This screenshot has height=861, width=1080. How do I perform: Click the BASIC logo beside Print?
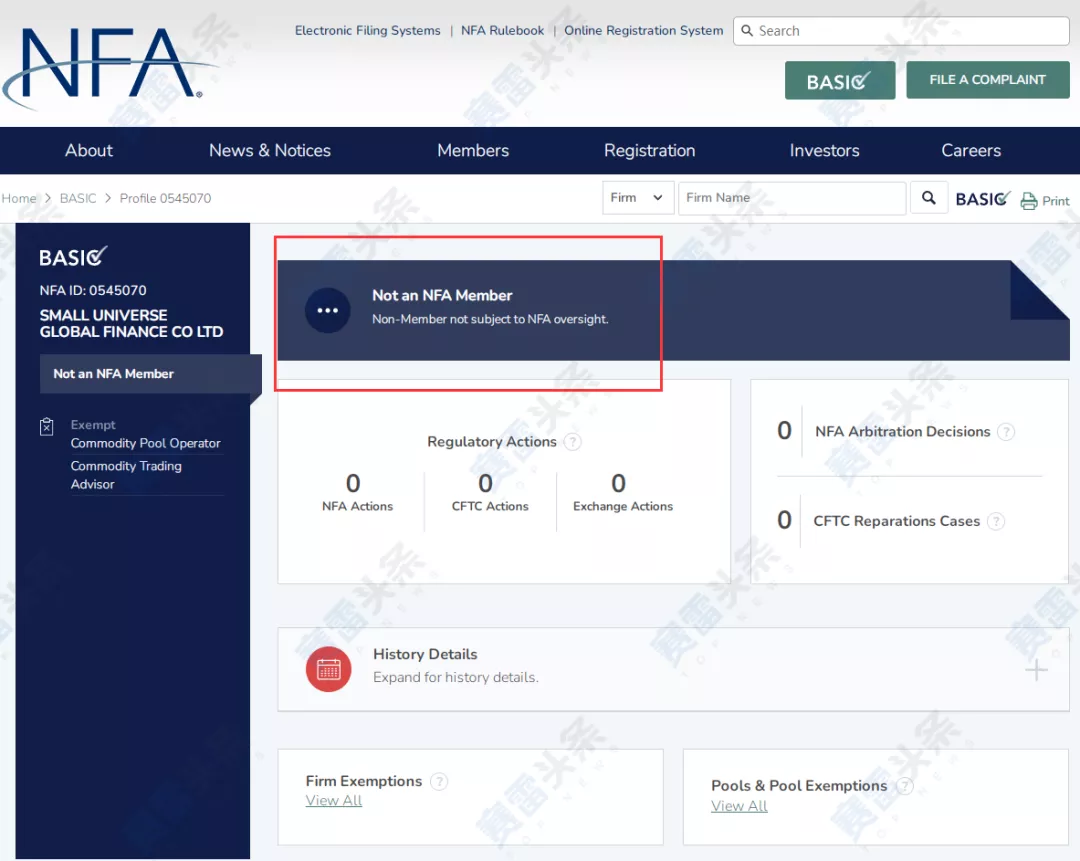983,199
